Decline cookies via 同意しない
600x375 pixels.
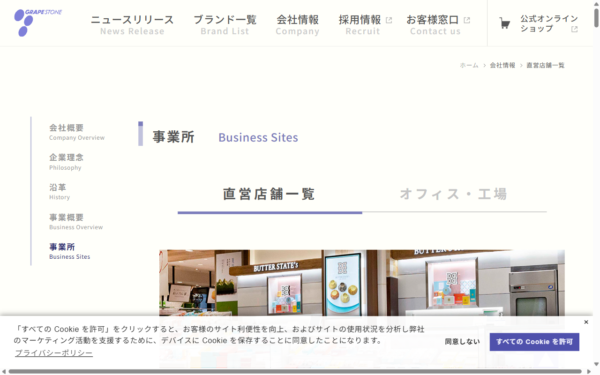pyautogui.click(x=462, y=342)
